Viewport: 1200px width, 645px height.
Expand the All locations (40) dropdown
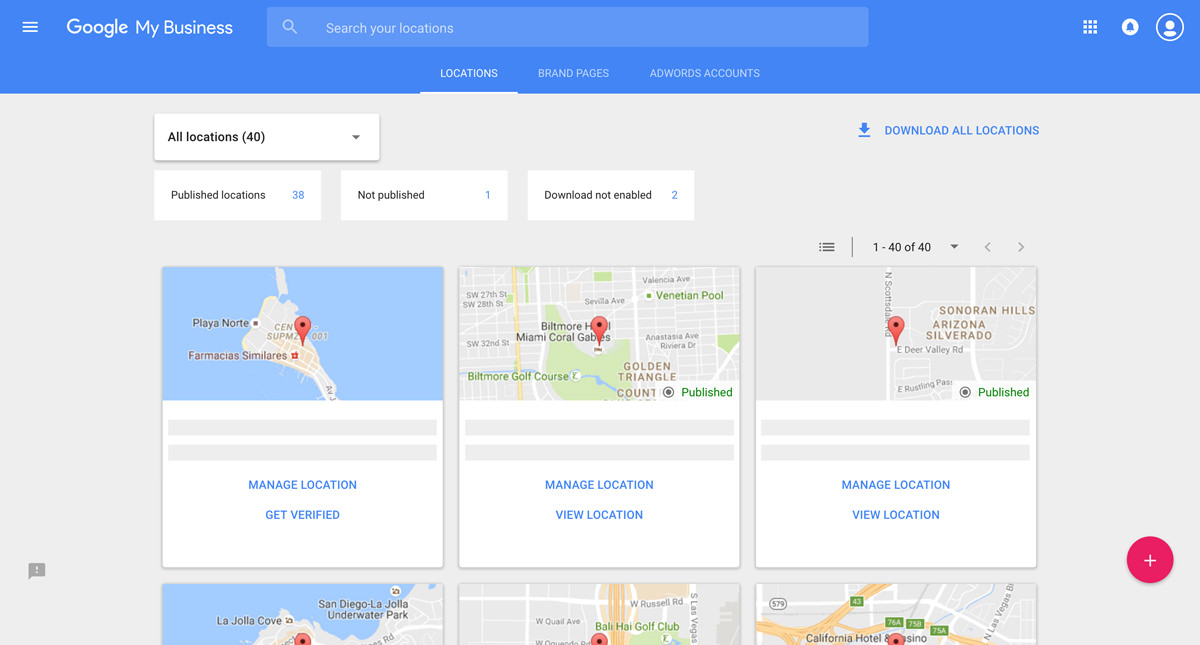click(266, 137)
